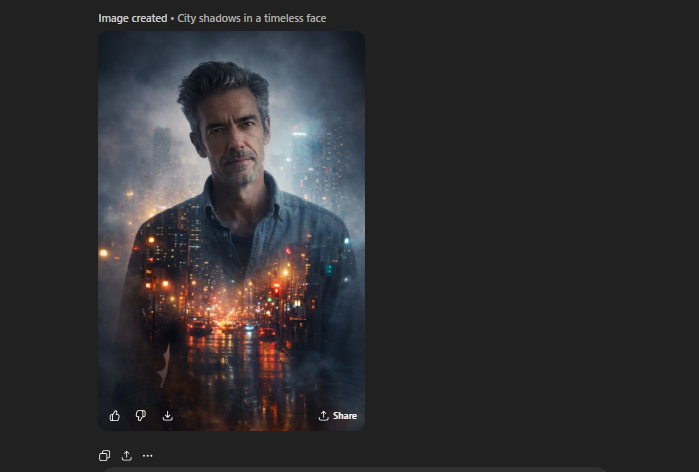Click 'City shadows in a timeless face' title
Image resolution: width=699 pixels, height=472 pixels.
[252, 18]
